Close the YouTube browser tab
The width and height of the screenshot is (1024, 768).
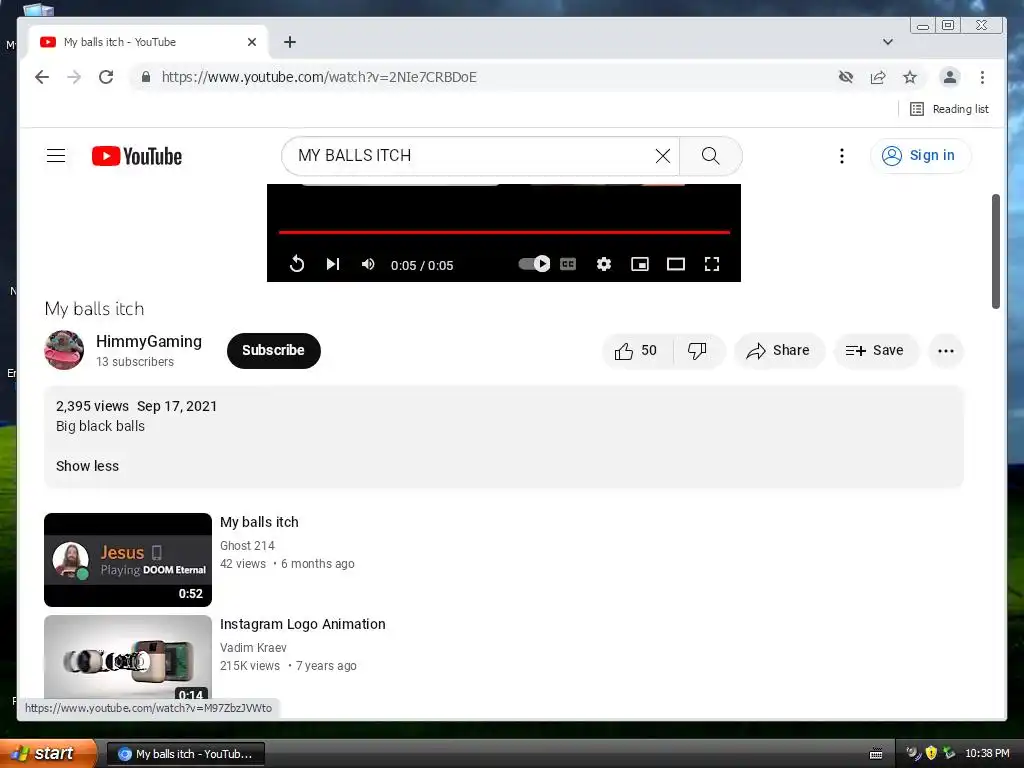point(252,42)
